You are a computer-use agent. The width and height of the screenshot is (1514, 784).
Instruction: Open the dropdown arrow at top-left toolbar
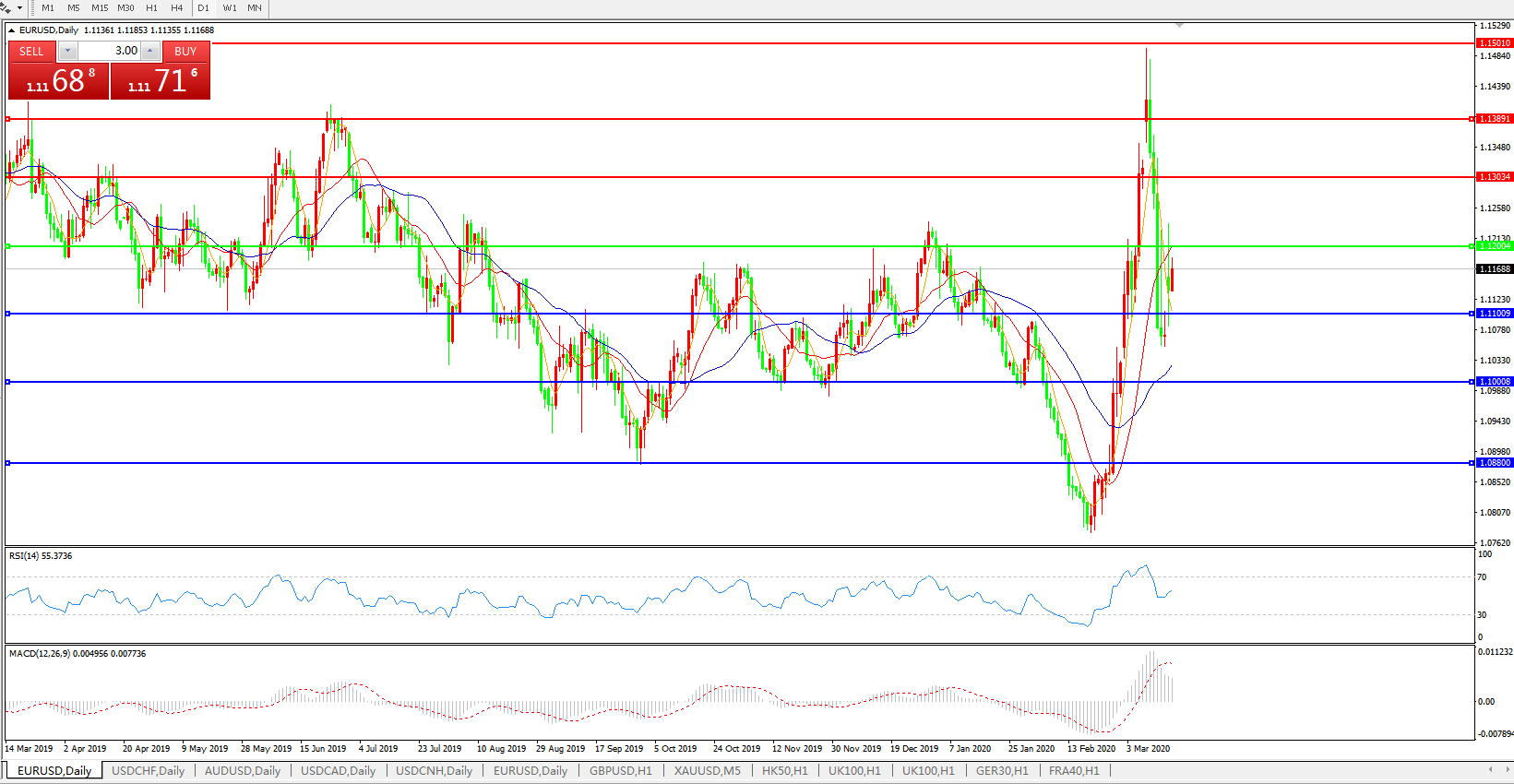click(19, 8)
